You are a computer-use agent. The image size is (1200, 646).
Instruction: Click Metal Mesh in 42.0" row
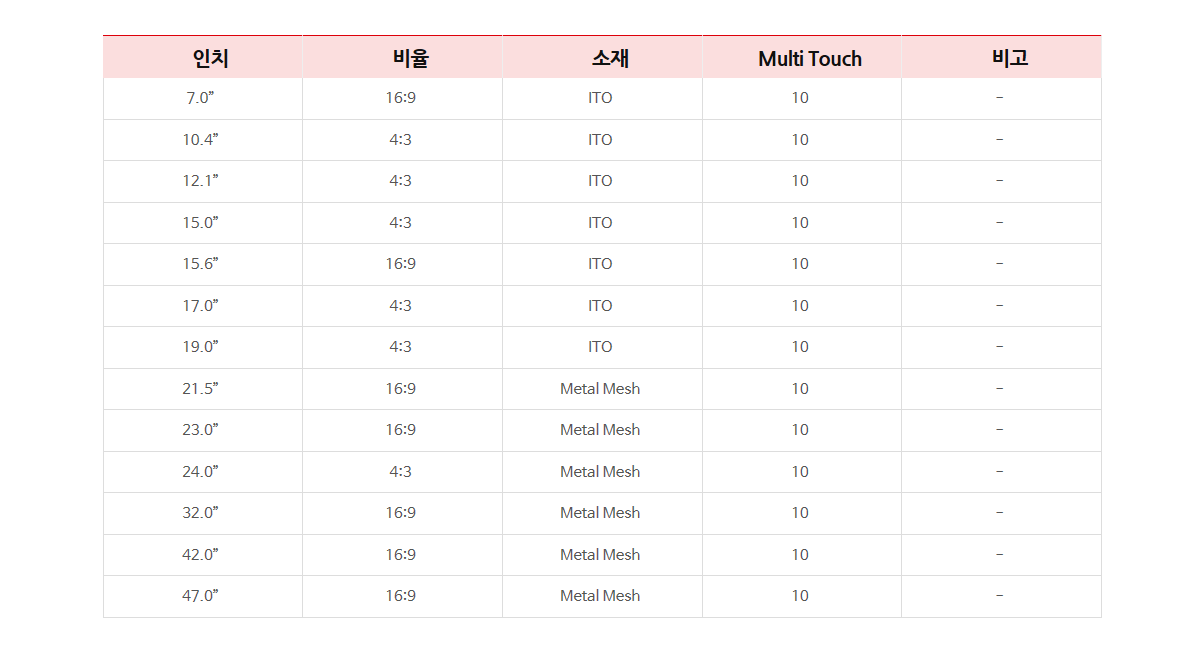pyautogui.click(x=600, y=555)
